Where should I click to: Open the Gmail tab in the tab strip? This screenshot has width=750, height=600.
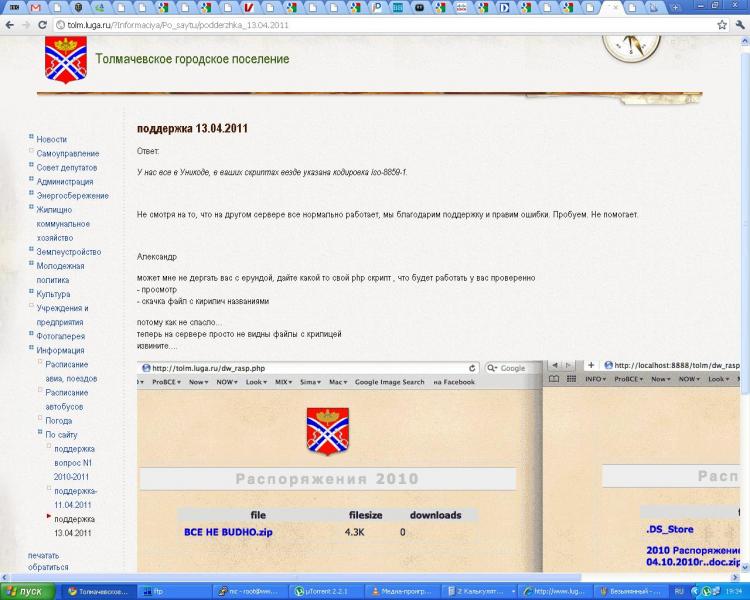point(36,7)
